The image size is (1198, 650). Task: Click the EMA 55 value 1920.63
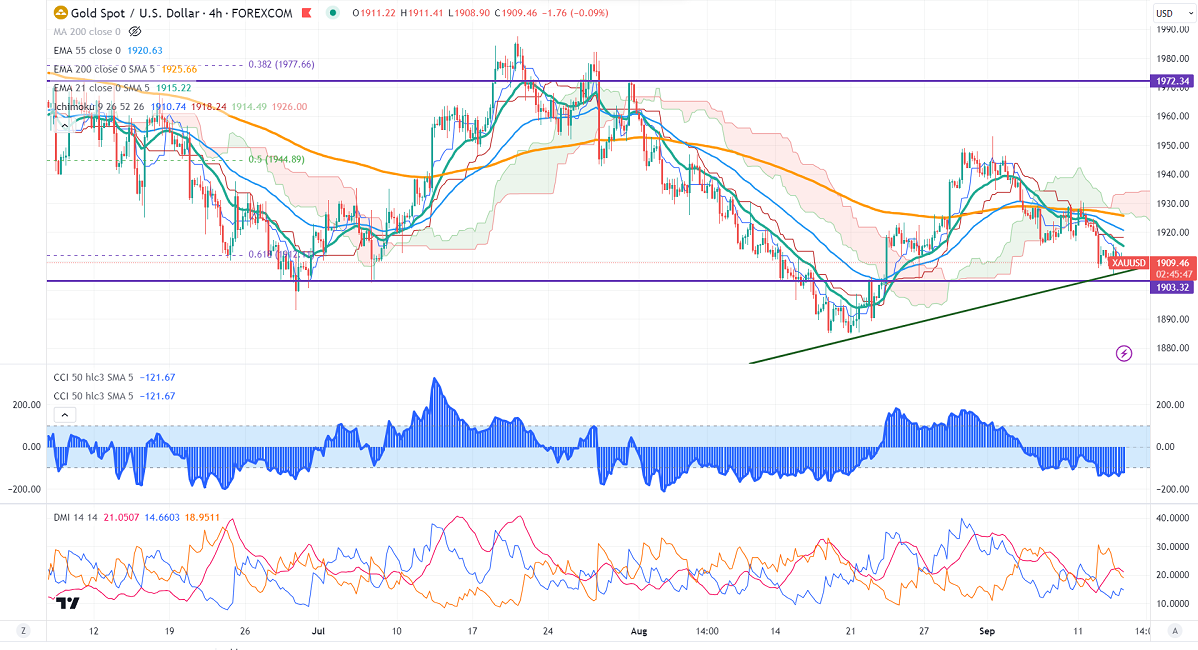pyautogui.click(x=145, y=50)
